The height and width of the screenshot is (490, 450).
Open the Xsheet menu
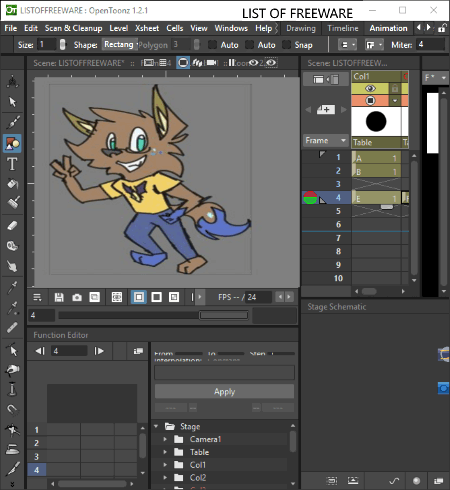pos(147,28)
